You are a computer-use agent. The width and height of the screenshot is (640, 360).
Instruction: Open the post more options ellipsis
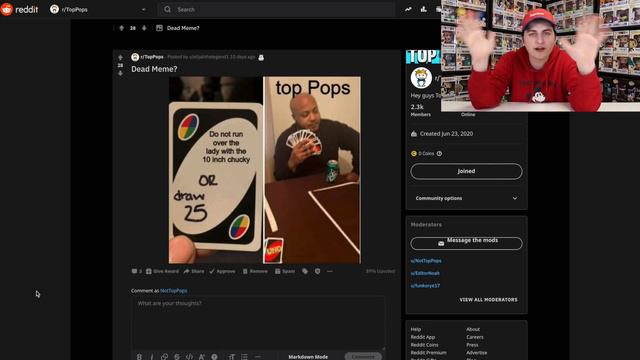[x=330, y=271]
